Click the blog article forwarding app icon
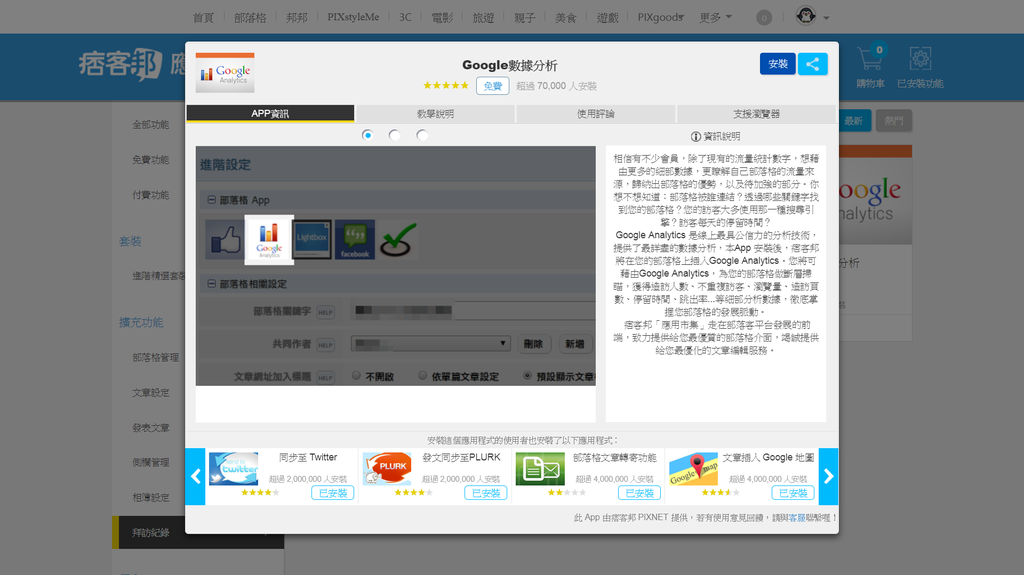 click(540, 468)
